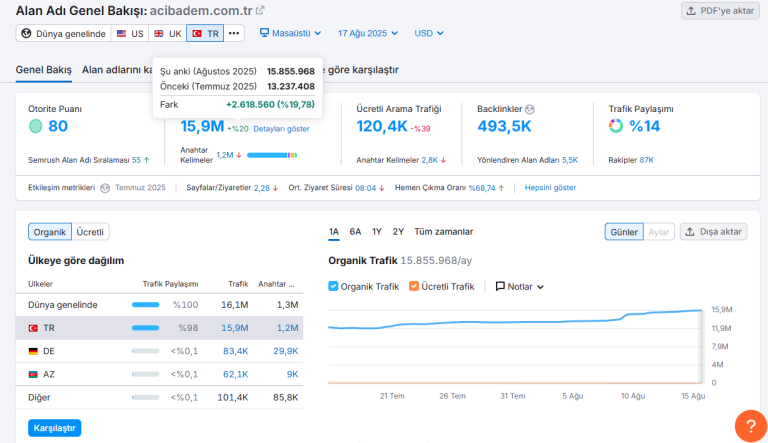The height and width of the screenshot is (443, 768).
Task: Uncheck the Organik Trafik checkbox
Action: tap(333, 286)
